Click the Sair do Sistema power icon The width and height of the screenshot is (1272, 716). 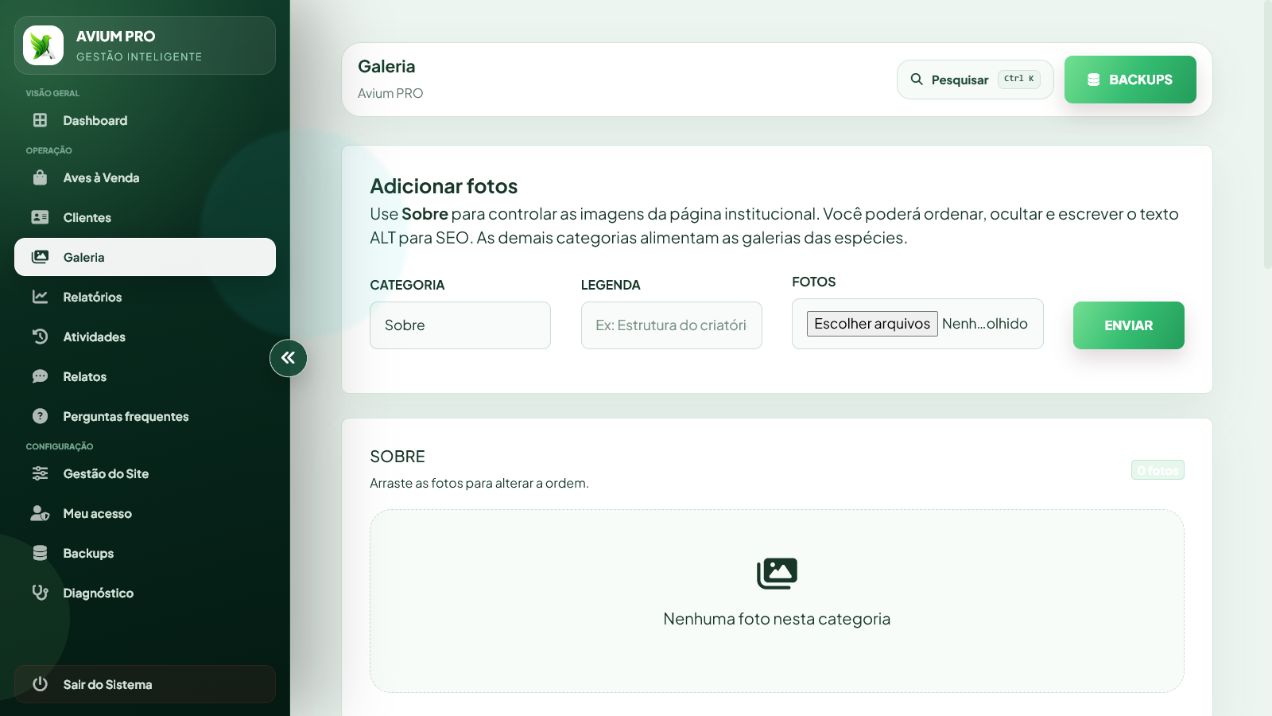pos(40,684)
